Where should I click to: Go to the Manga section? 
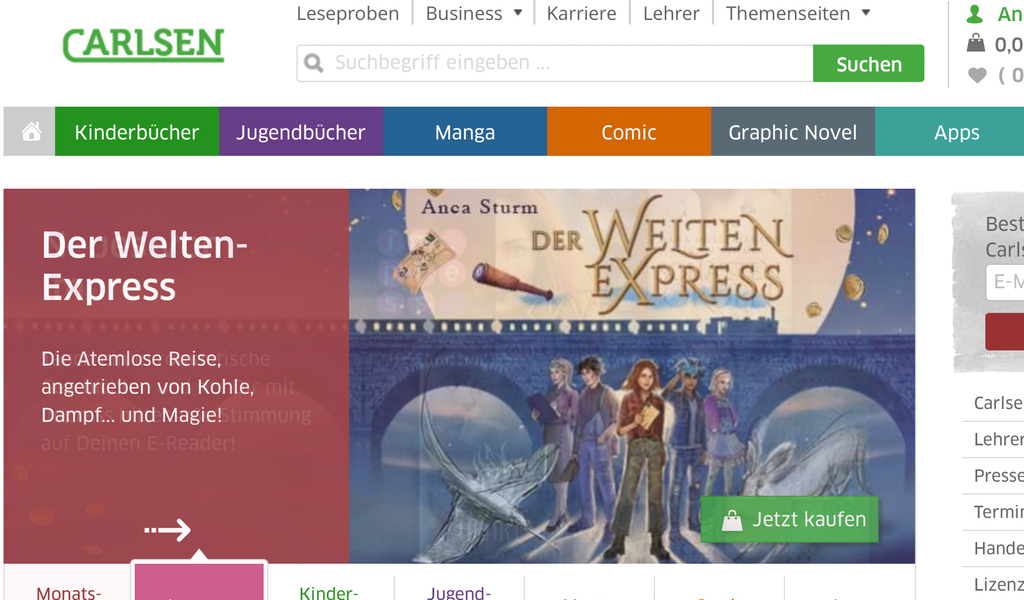click(x=465, y=132)
